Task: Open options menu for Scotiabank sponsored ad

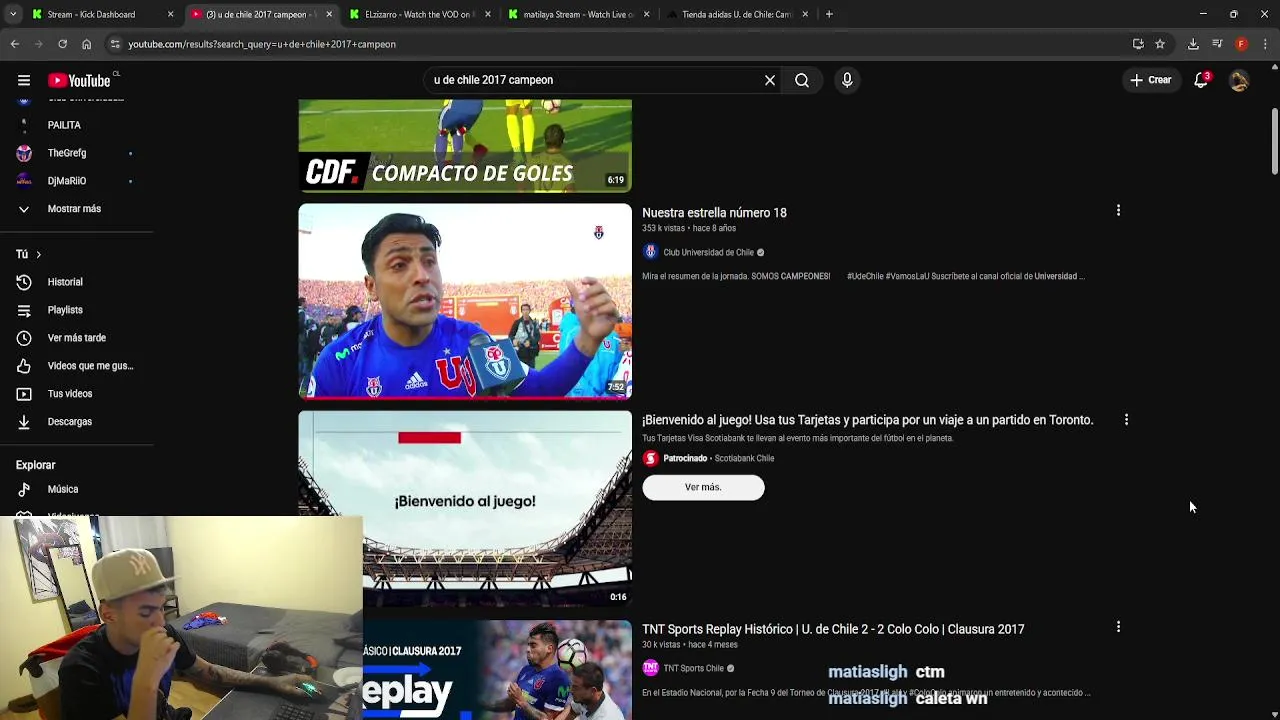Action: [x=1126, y=420]
